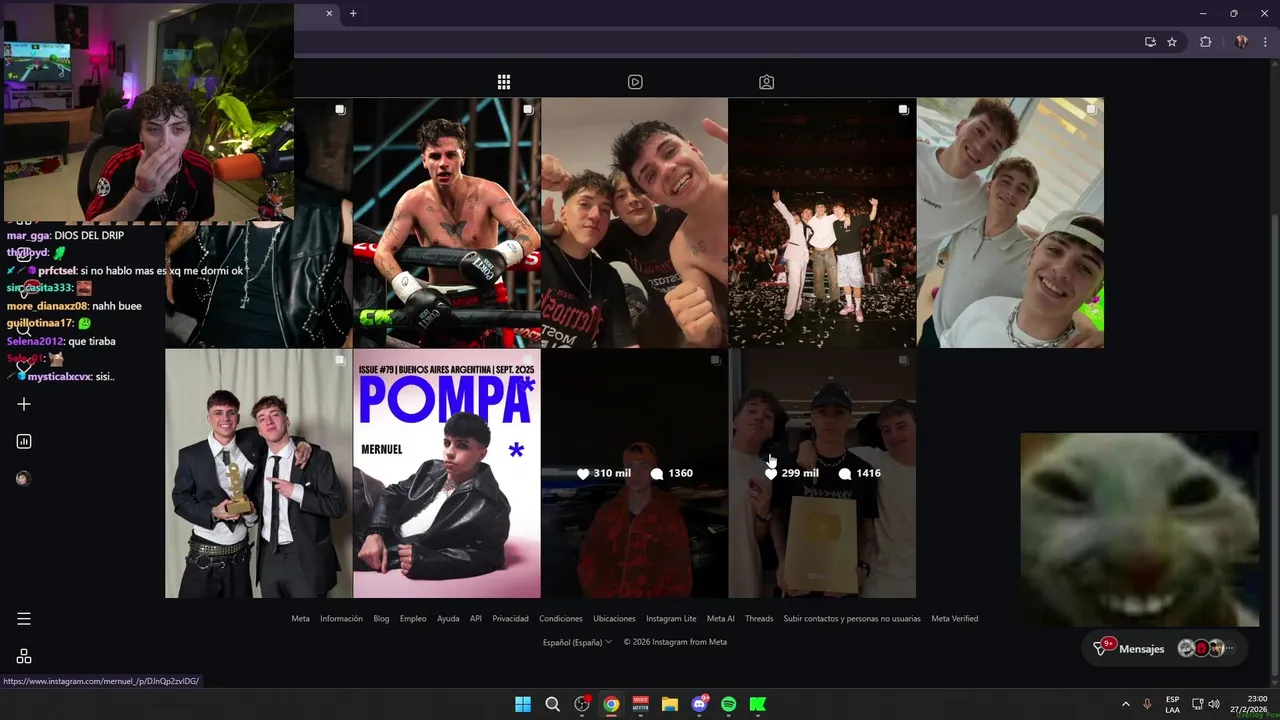Open the ESP LAA language indicator
This screenshot has height=720, width=1280.
pos(1172,704)
